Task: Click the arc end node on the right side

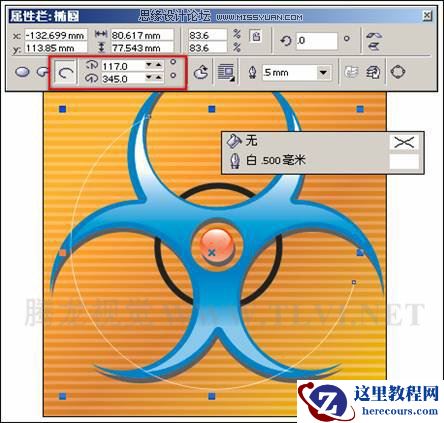Action: [x=354, y=282]
